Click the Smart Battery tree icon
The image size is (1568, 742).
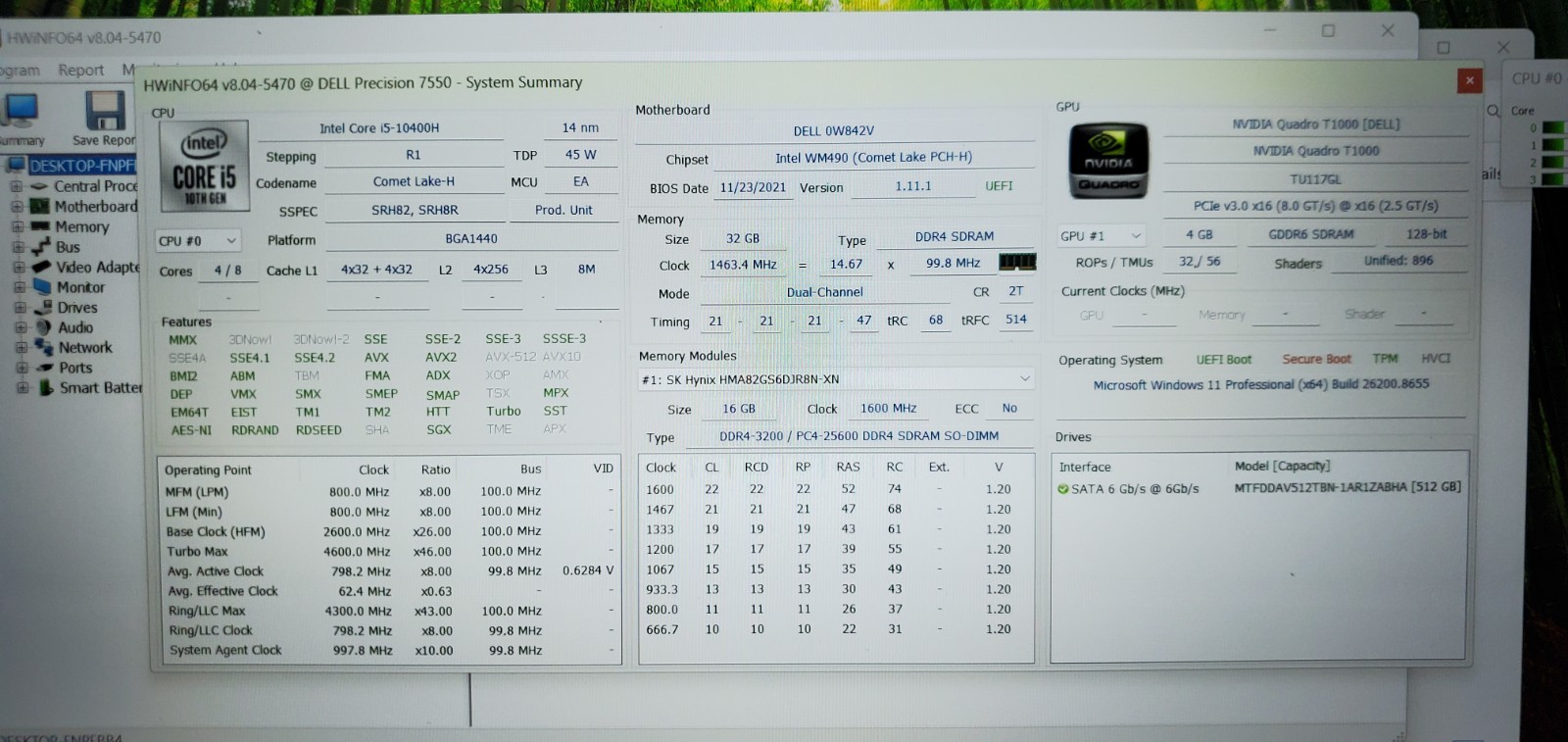click(45, 387)
